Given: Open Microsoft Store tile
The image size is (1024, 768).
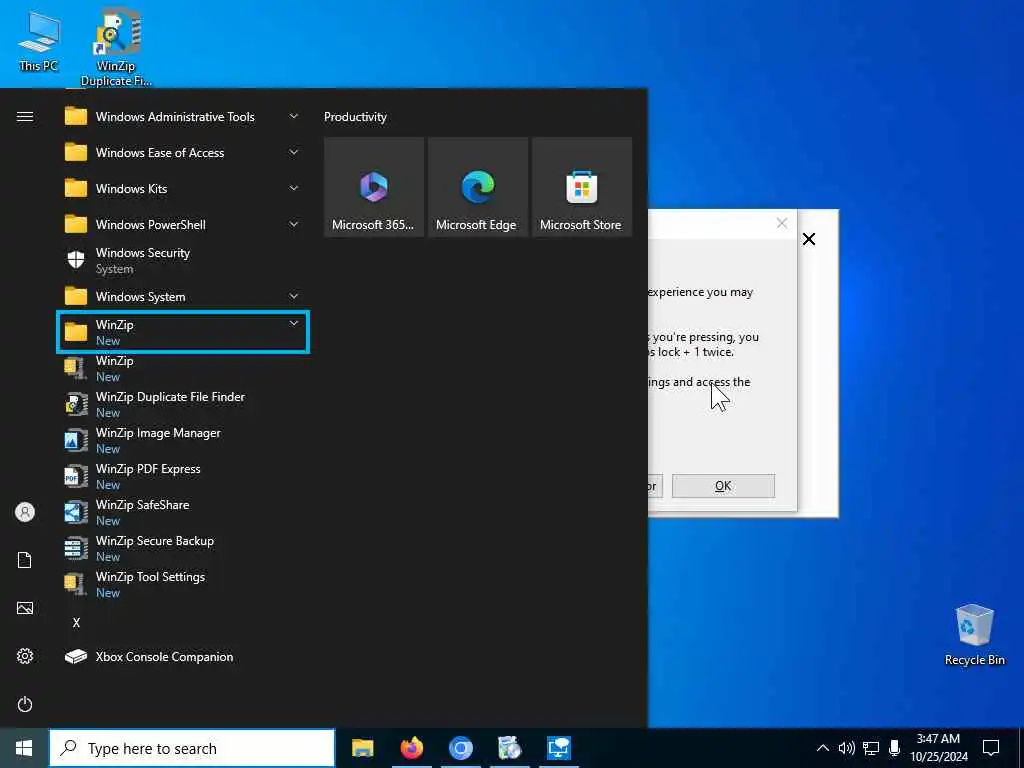Looking at the screenshot, I should [581, 187].
